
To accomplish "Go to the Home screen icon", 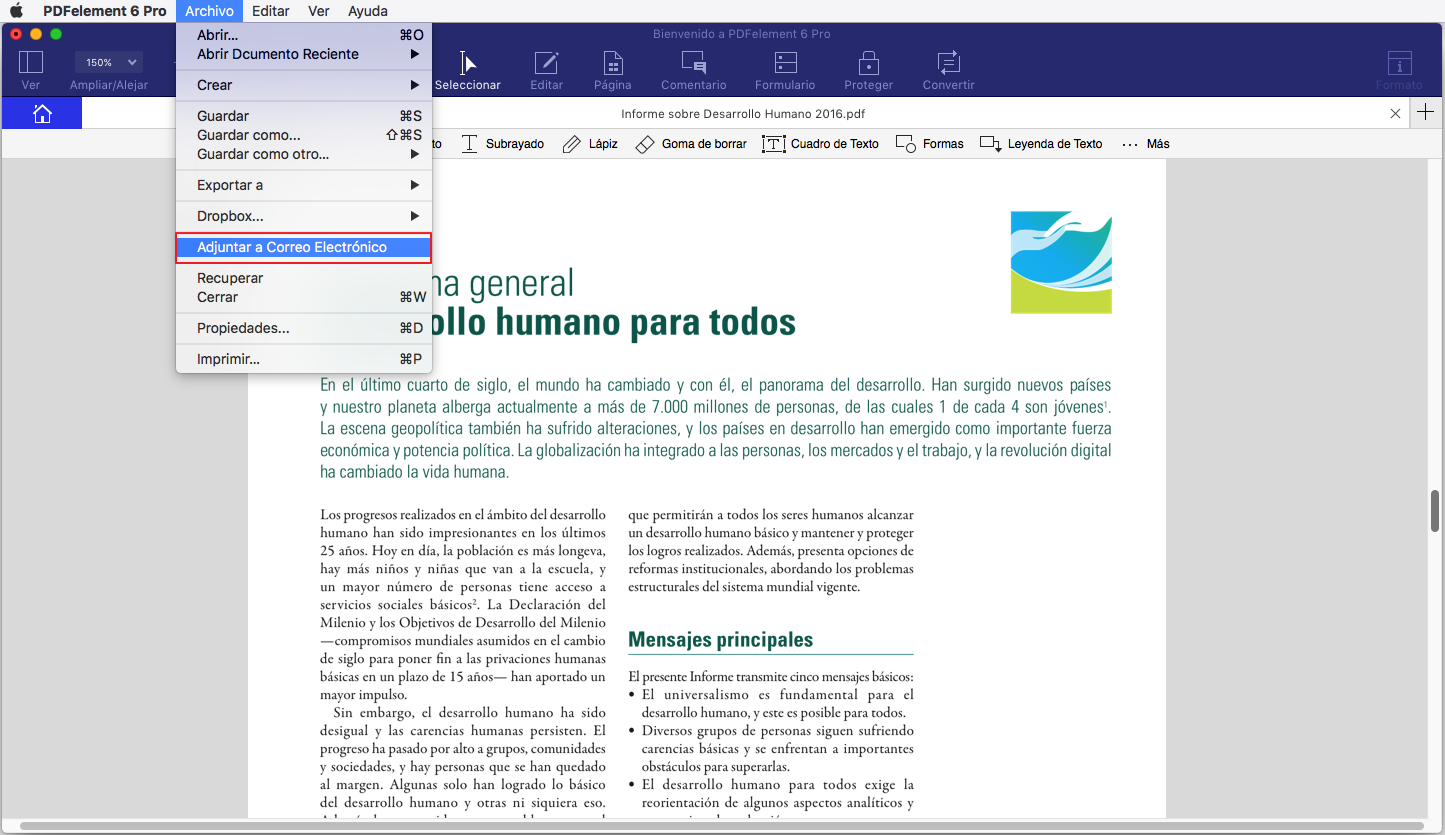I will (x=42, y=113).
